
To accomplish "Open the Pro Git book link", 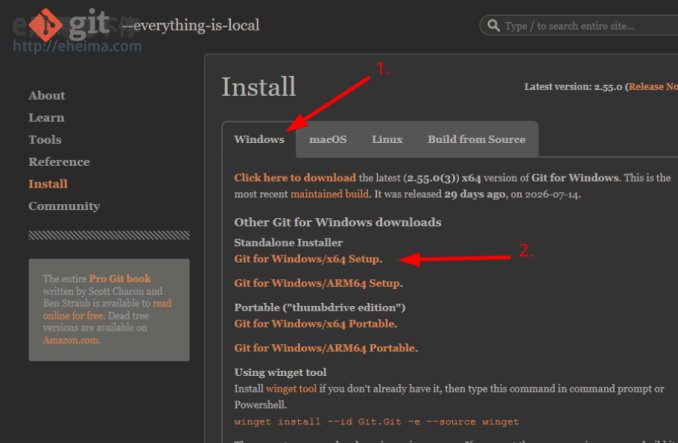I will pyautogui.click(x=120, y=278).
